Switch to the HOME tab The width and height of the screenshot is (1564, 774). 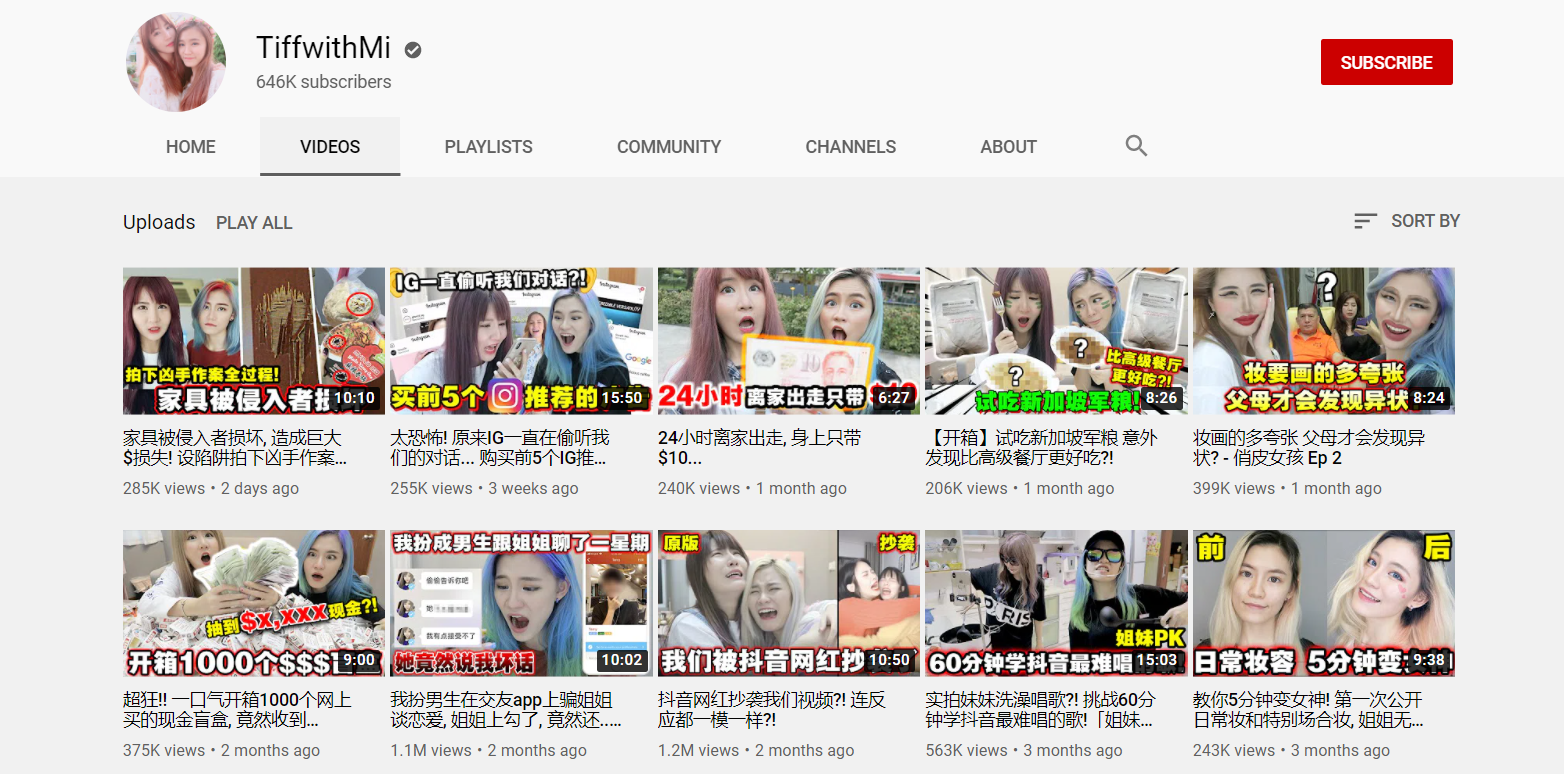point(190,146)
